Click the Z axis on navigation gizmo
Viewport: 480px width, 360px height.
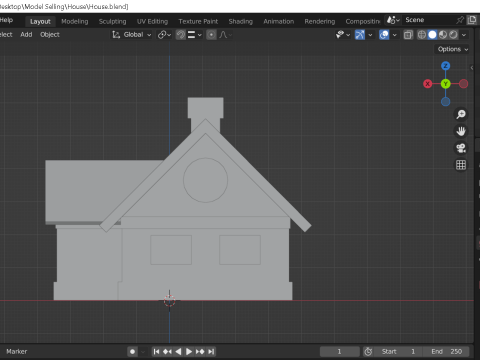446,66
